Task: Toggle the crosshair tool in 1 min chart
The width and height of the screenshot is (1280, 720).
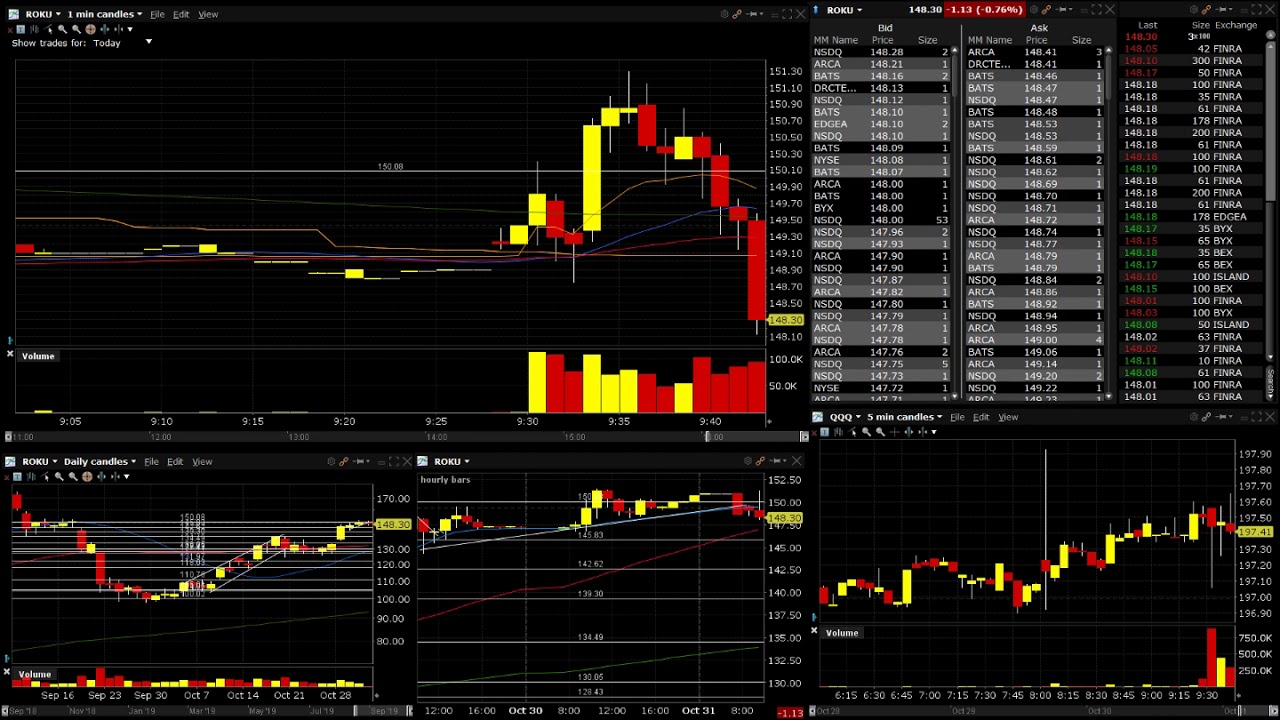Action: point(90,29)
